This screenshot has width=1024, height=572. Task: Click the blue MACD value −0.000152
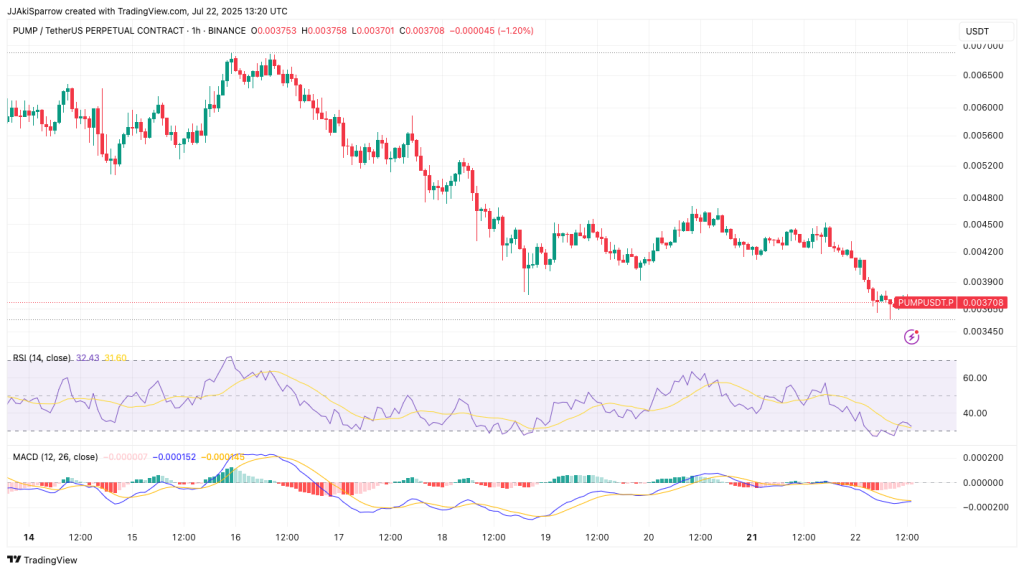click(x=175, y=457)
